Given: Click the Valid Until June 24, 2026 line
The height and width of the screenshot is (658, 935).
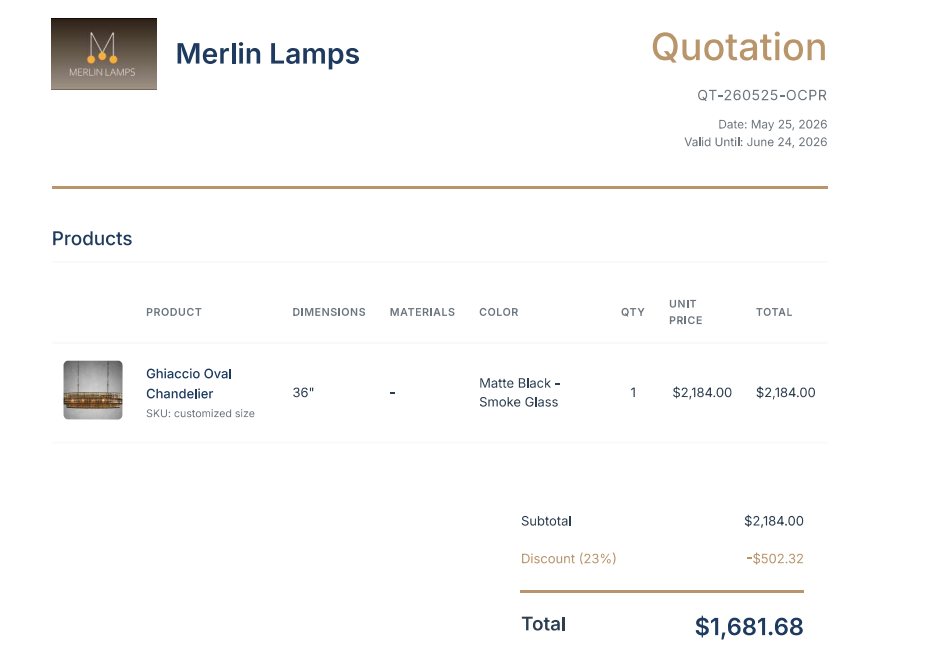Looking at the screenshot, I should 756,142.
